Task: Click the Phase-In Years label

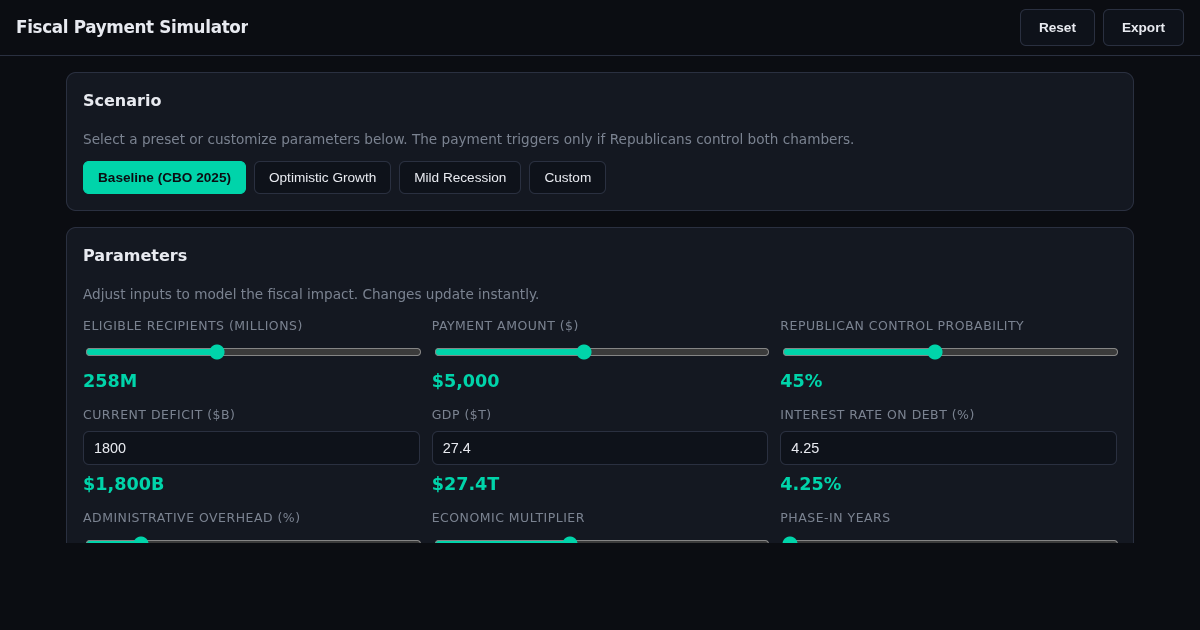Action: tap(835, 518)
